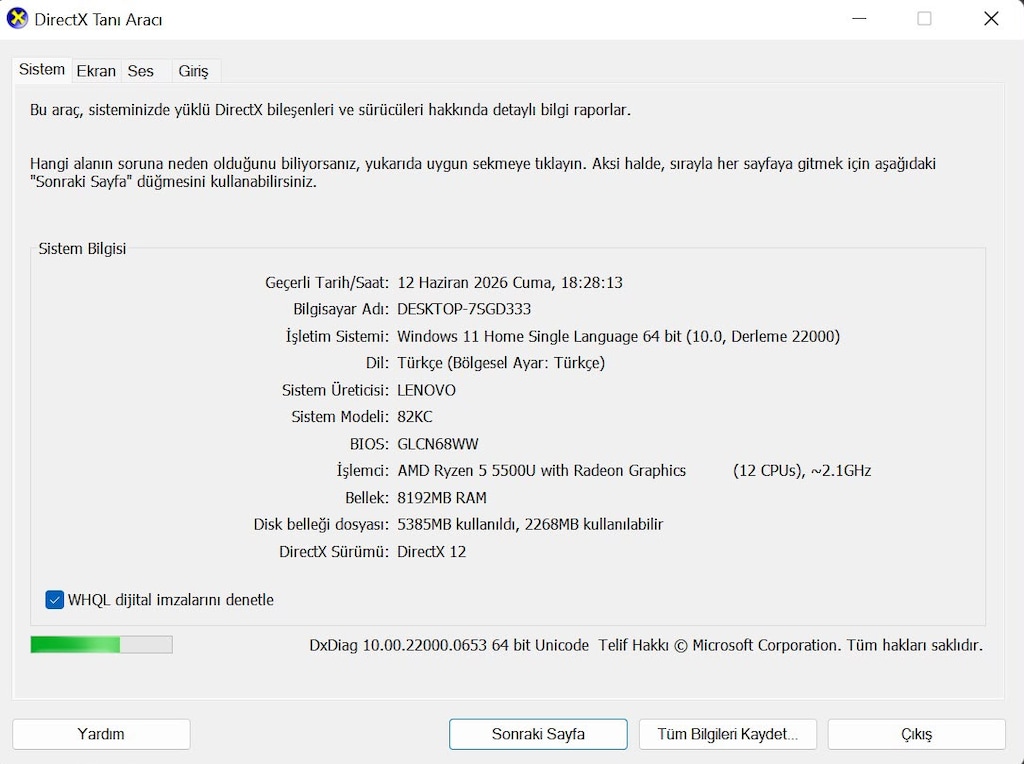Screen dimensions: 1024x764
Task: Click the (12 CPUs), ~2.1GHz text
Action: 802,471
